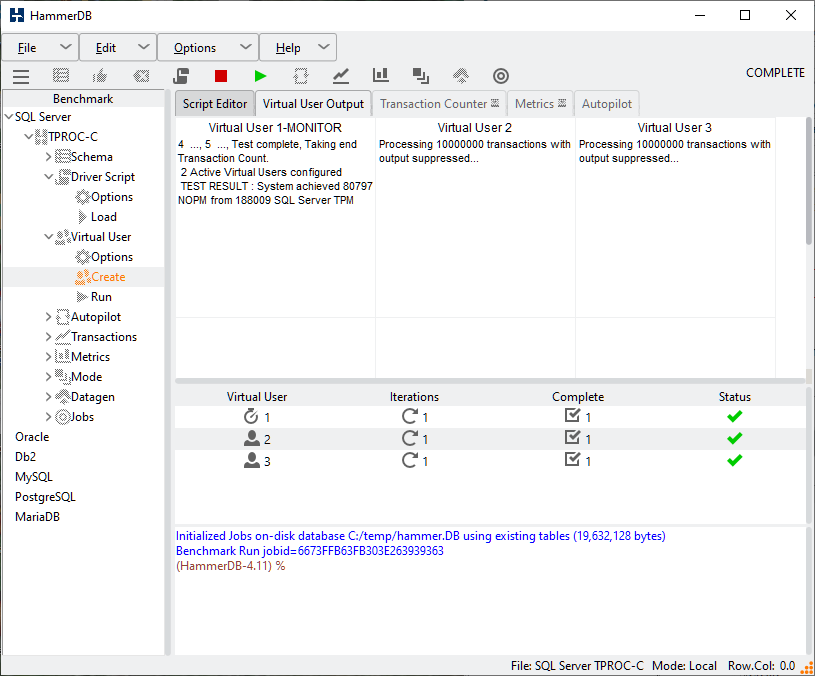Switch to the Script Editor tab

tap(215, 104)
